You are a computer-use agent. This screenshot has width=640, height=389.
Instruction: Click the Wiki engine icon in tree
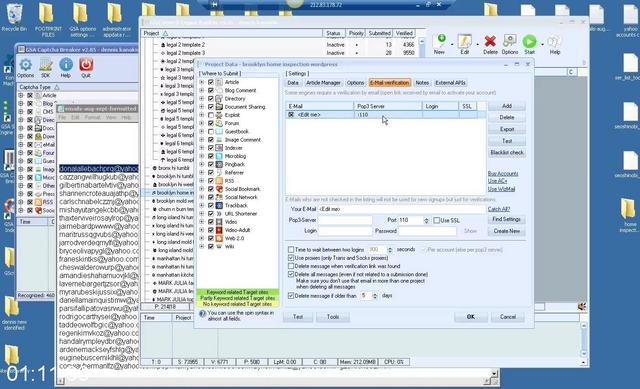[x=219, y=247]
